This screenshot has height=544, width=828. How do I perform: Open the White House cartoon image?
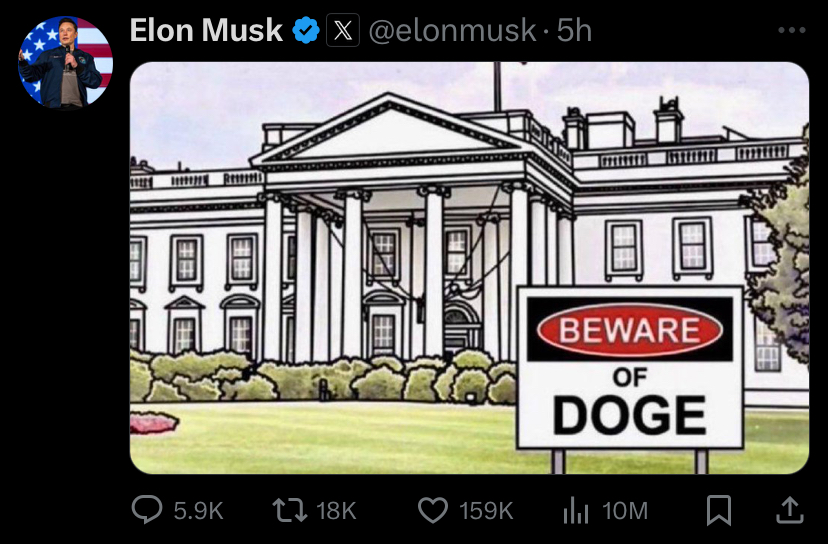(x=469, y=268)
